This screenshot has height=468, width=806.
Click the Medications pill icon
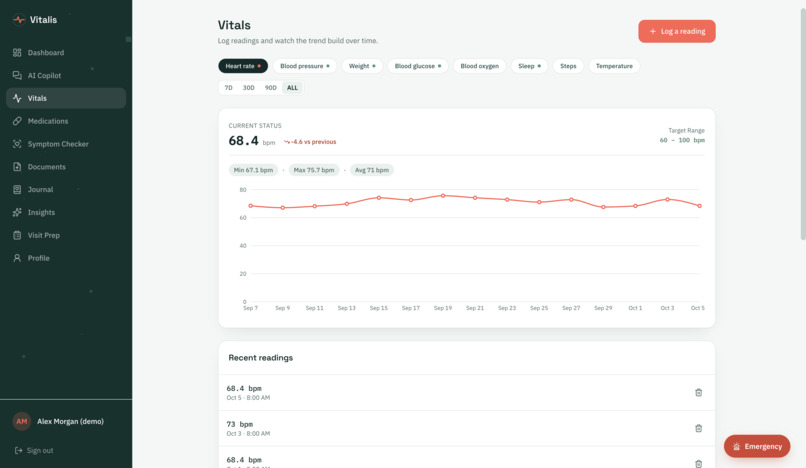17,121
